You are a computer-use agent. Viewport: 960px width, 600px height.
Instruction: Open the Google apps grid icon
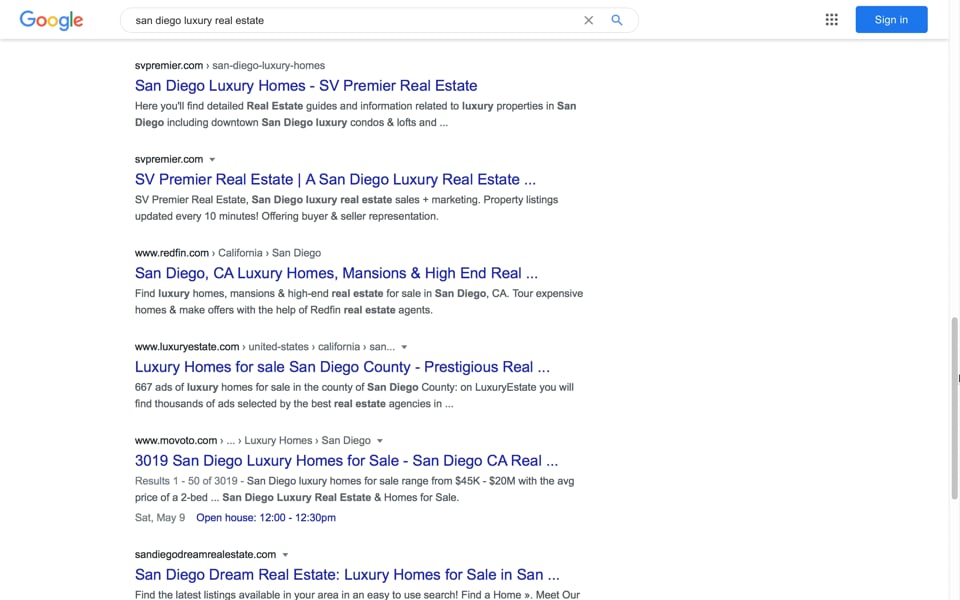[831, 20]
